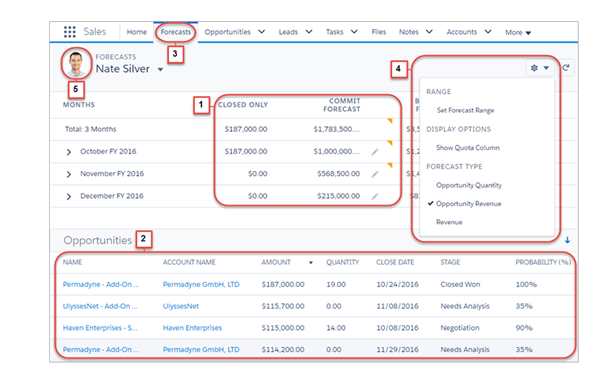Select checked Opportunity Revenue forecast type

pyautogui.click(x=469, y=204)
